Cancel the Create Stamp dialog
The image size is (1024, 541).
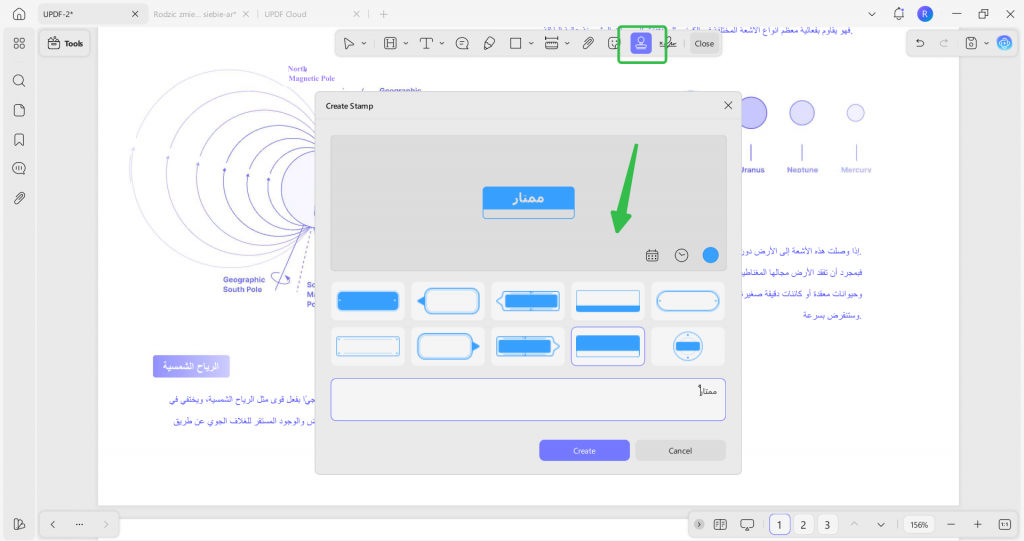680,450
